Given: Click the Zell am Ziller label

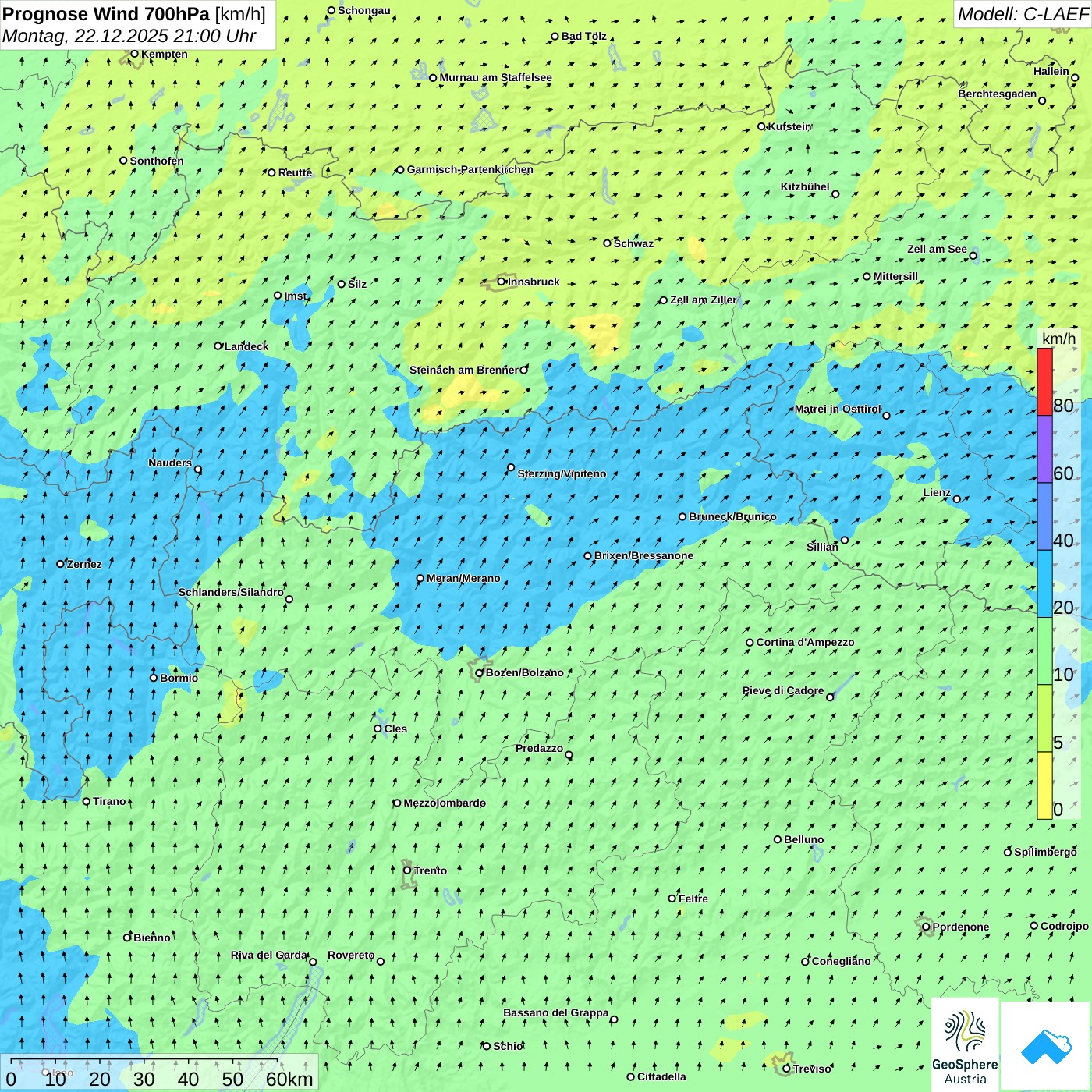Looking at the screenshot, I should pyautogui.click(x=703, y=300).
